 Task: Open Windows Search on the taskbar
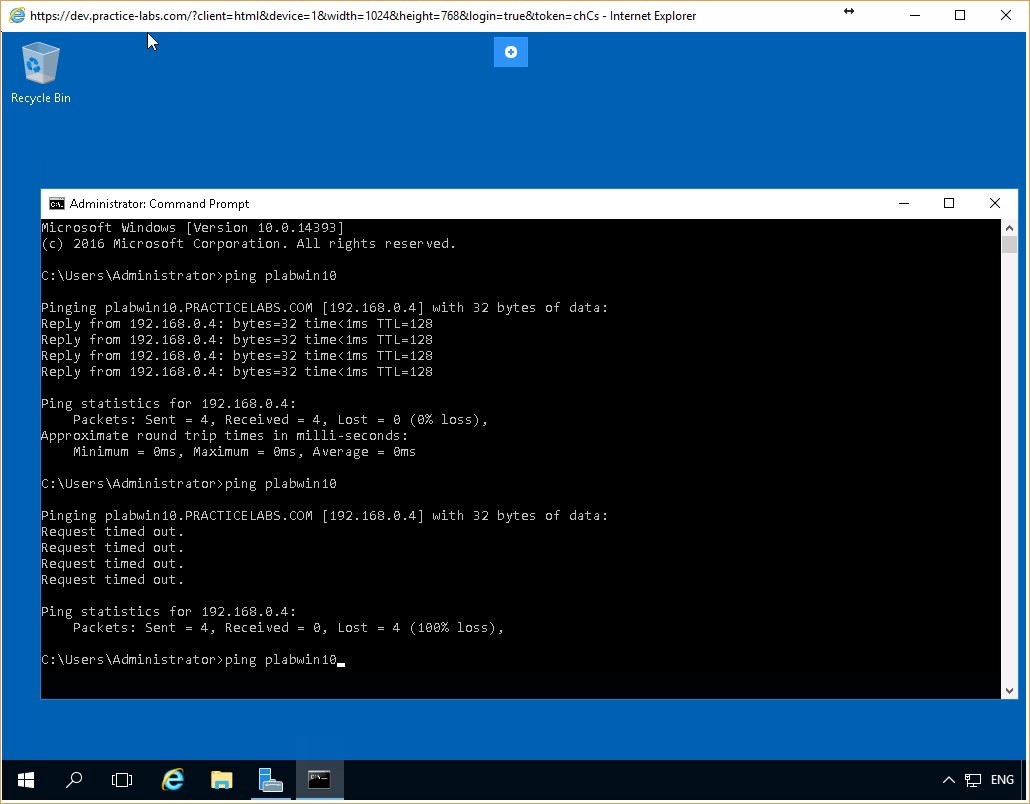tap(73, 779)
